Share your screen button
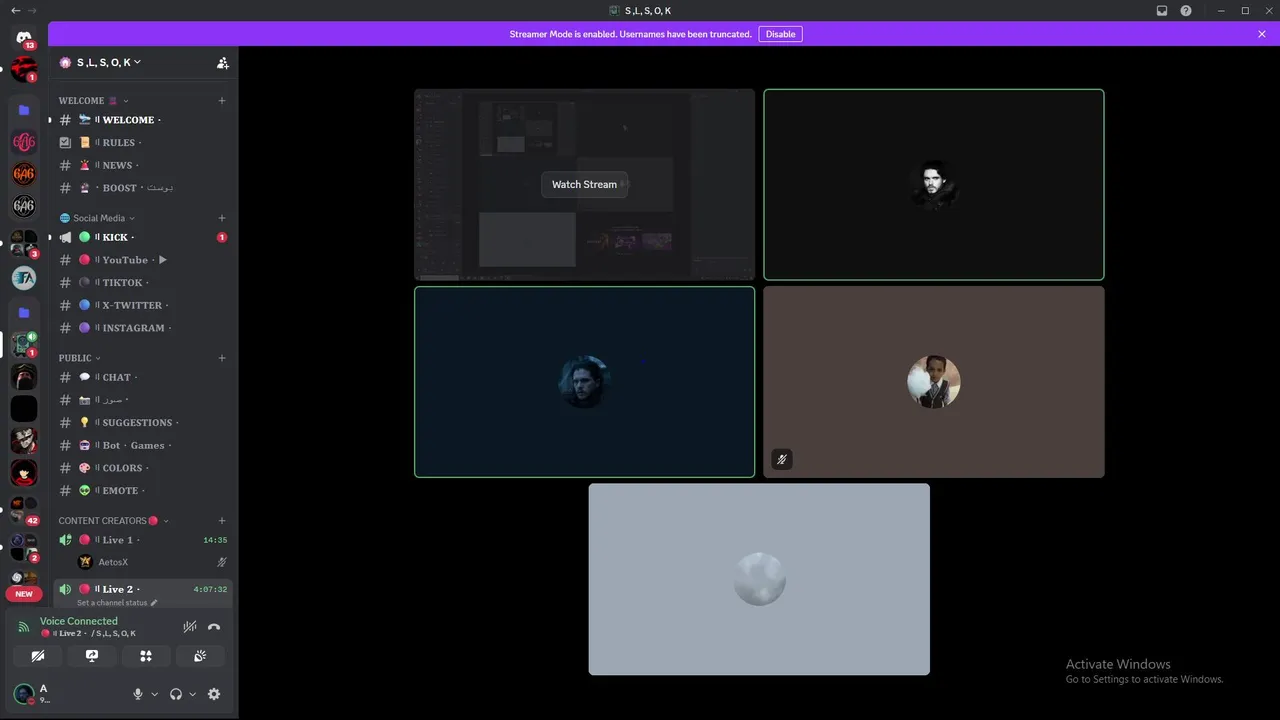This screenshot has width=1280, height=720. pyautogui.click(x=92, y=656)
